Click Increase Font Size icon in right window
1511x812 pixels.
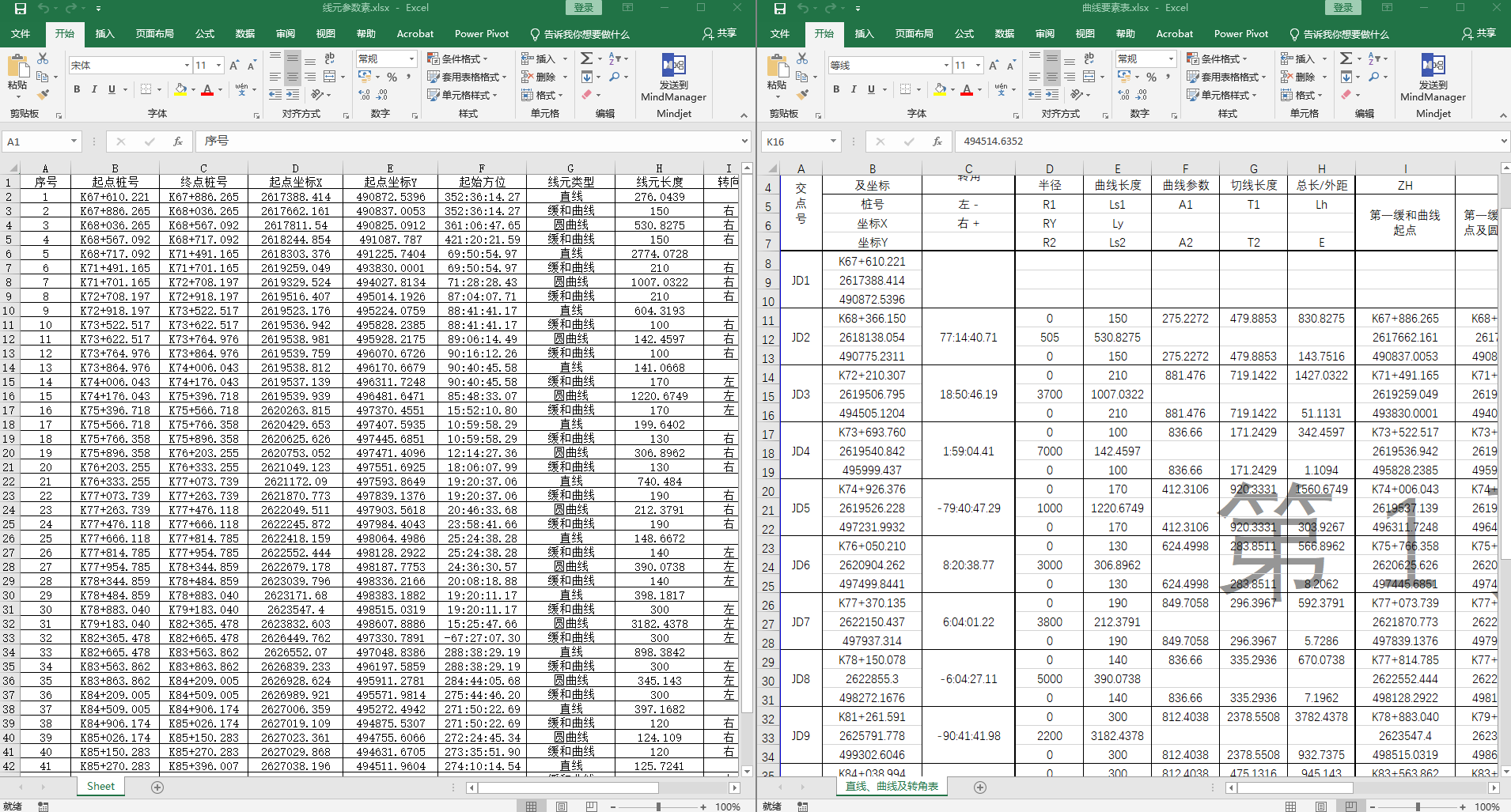(x=994, y=66)
